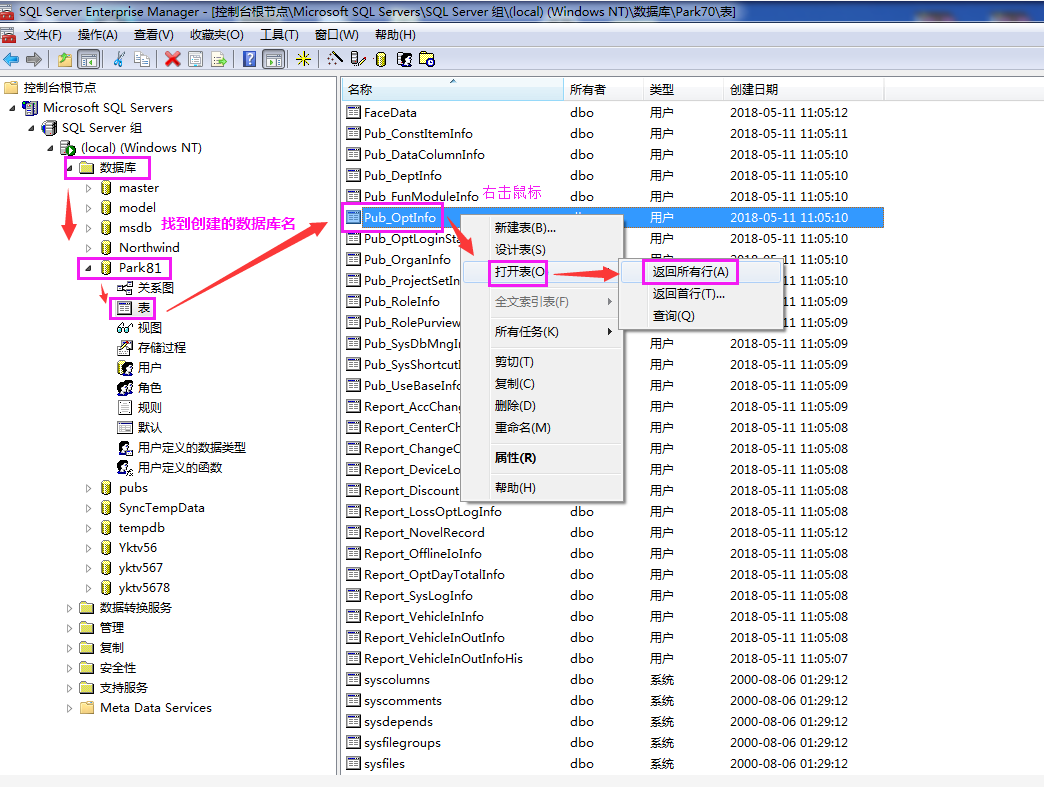This screenshot has width=1044, height=787.
Task: Expand the master database node
Action: click(88, 188)
